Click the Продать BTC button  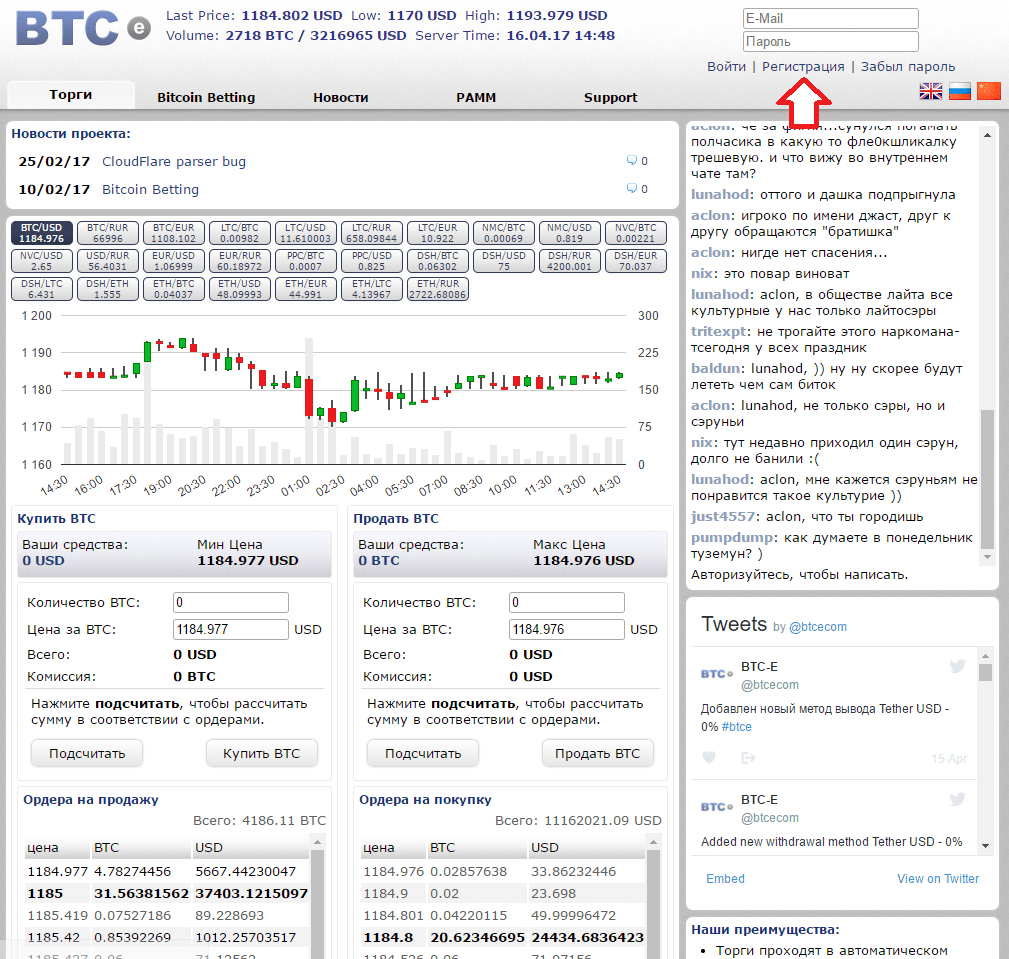(x=598, y=753)
